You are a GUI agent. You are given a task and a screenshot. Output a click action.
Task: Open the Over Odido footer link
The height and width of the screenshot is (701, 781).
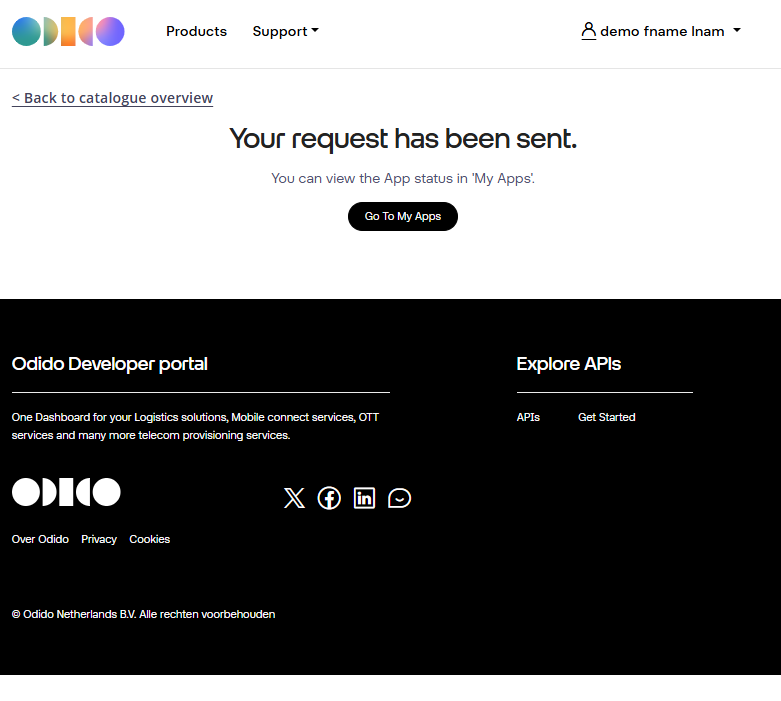(x=40, y=539)
